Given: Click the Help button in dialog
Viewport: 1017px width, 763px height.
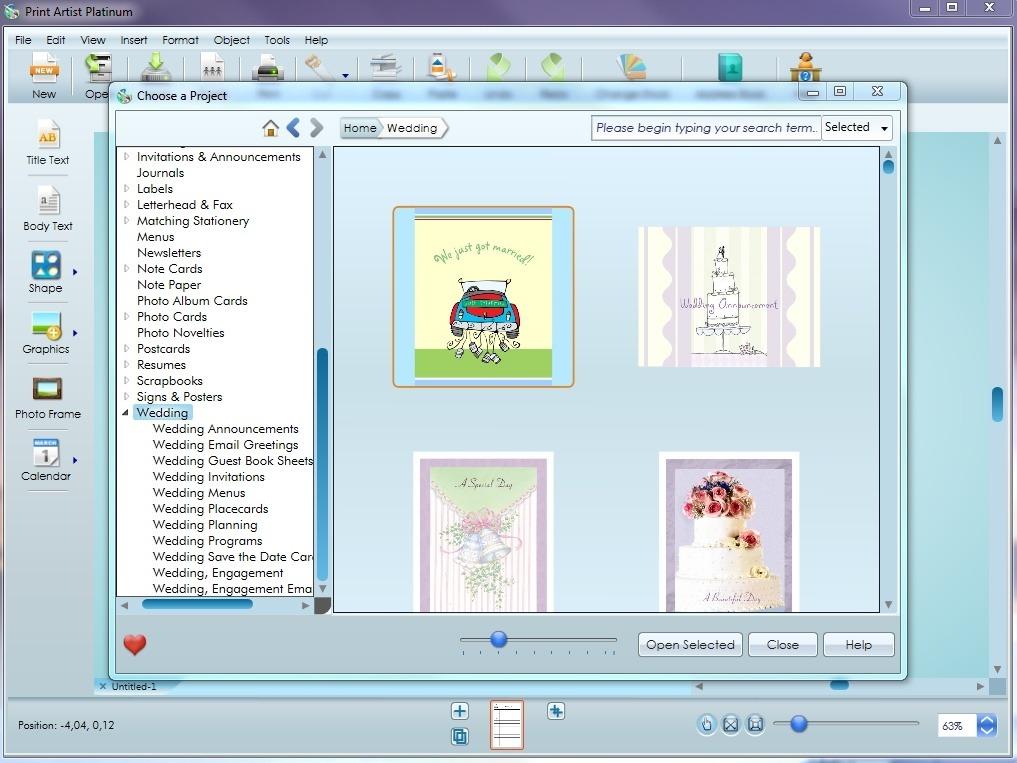Looking at the screenshot, I should pos(859,645).
